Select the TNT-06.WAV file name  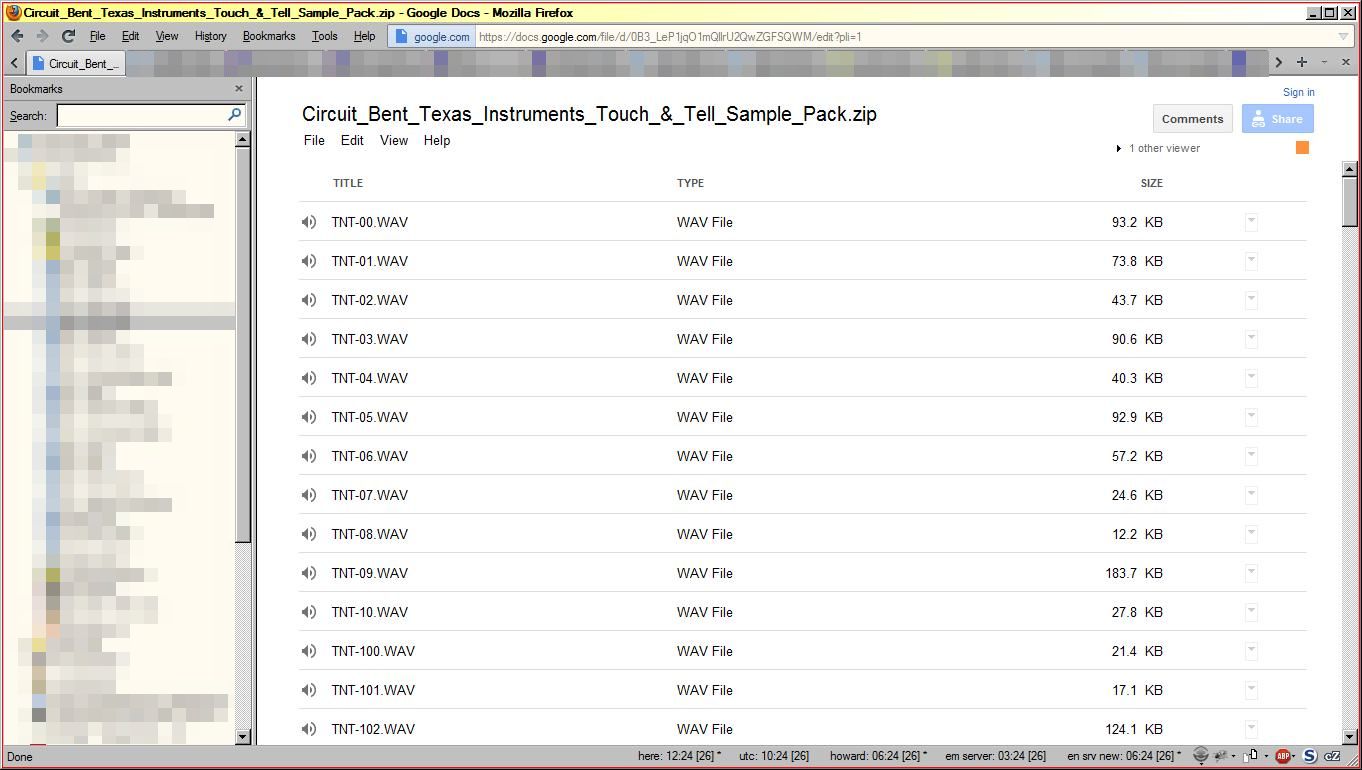coord(370,456)
